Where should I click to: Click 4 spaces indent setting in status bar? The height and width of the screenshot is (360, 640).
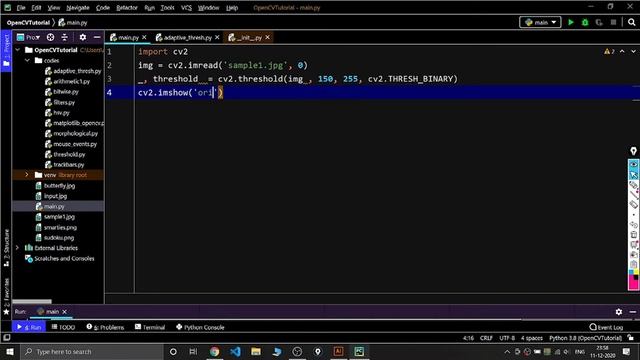(531, 338)
